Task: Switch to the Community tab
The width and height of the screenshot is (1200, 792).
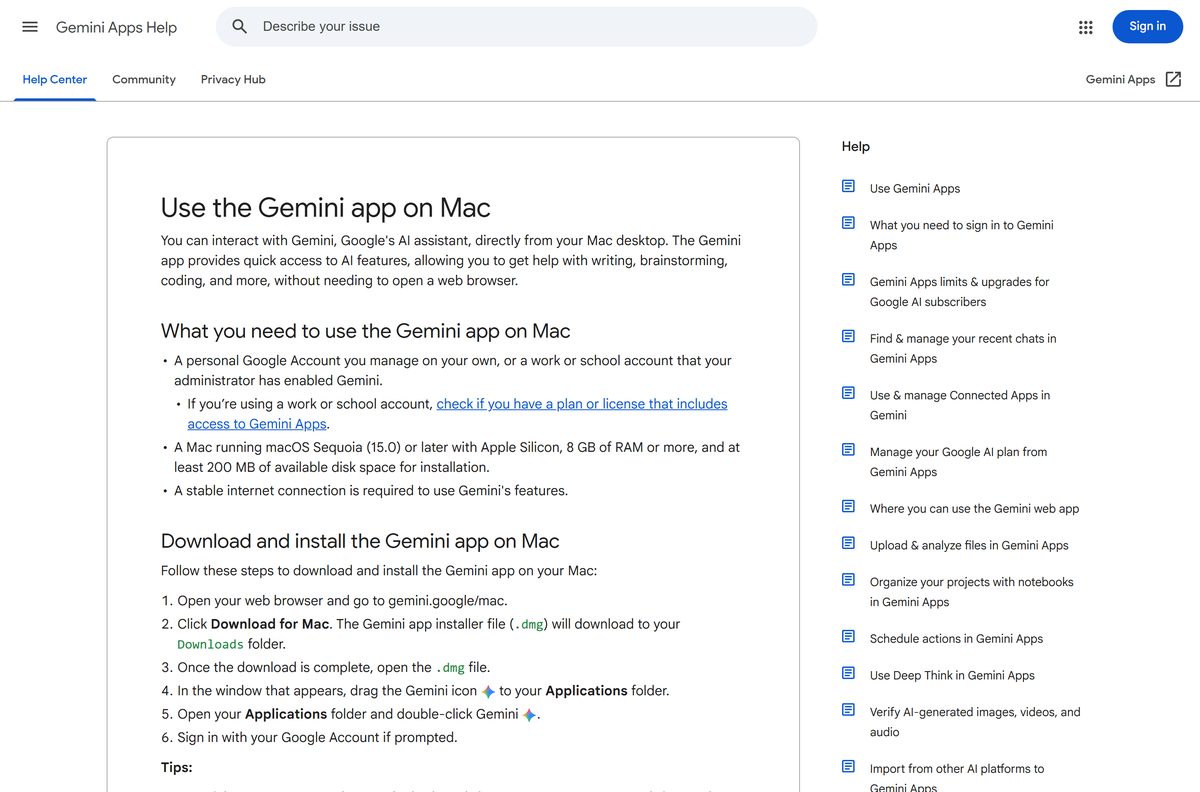Action: [144, 79]
